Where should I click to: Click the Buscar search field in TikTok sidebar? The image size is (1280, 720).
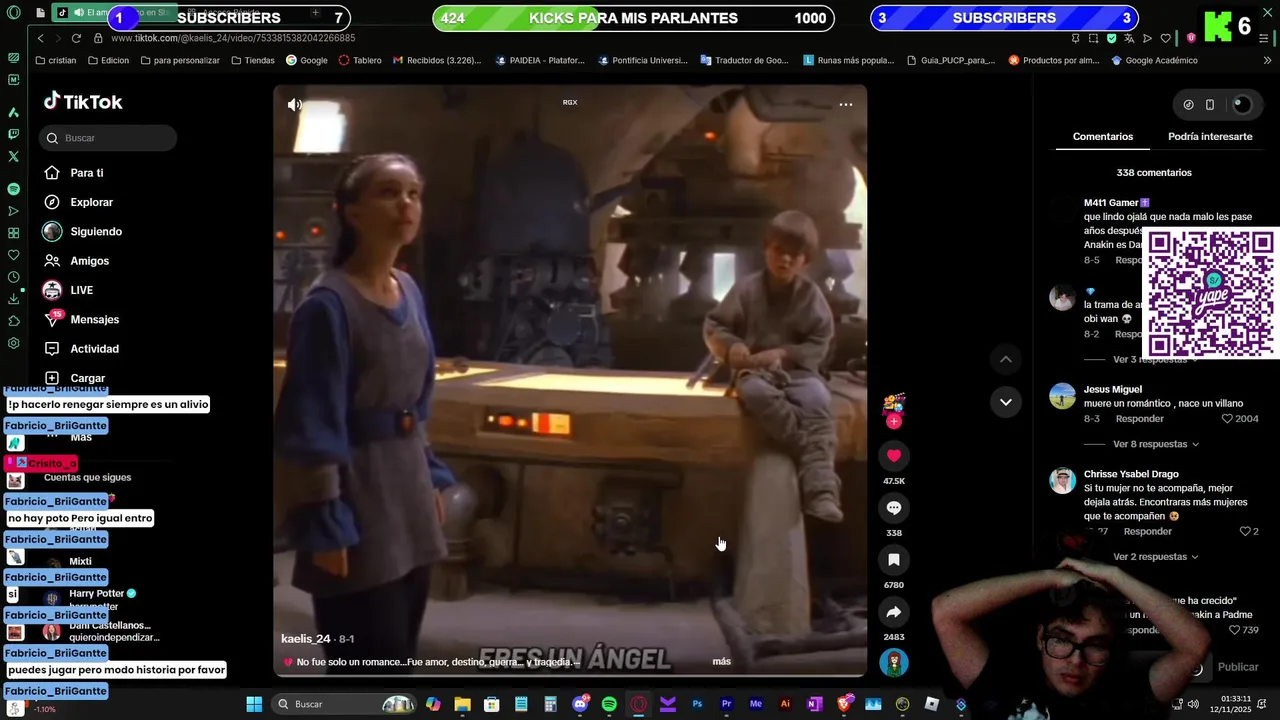tap(108, 138)
